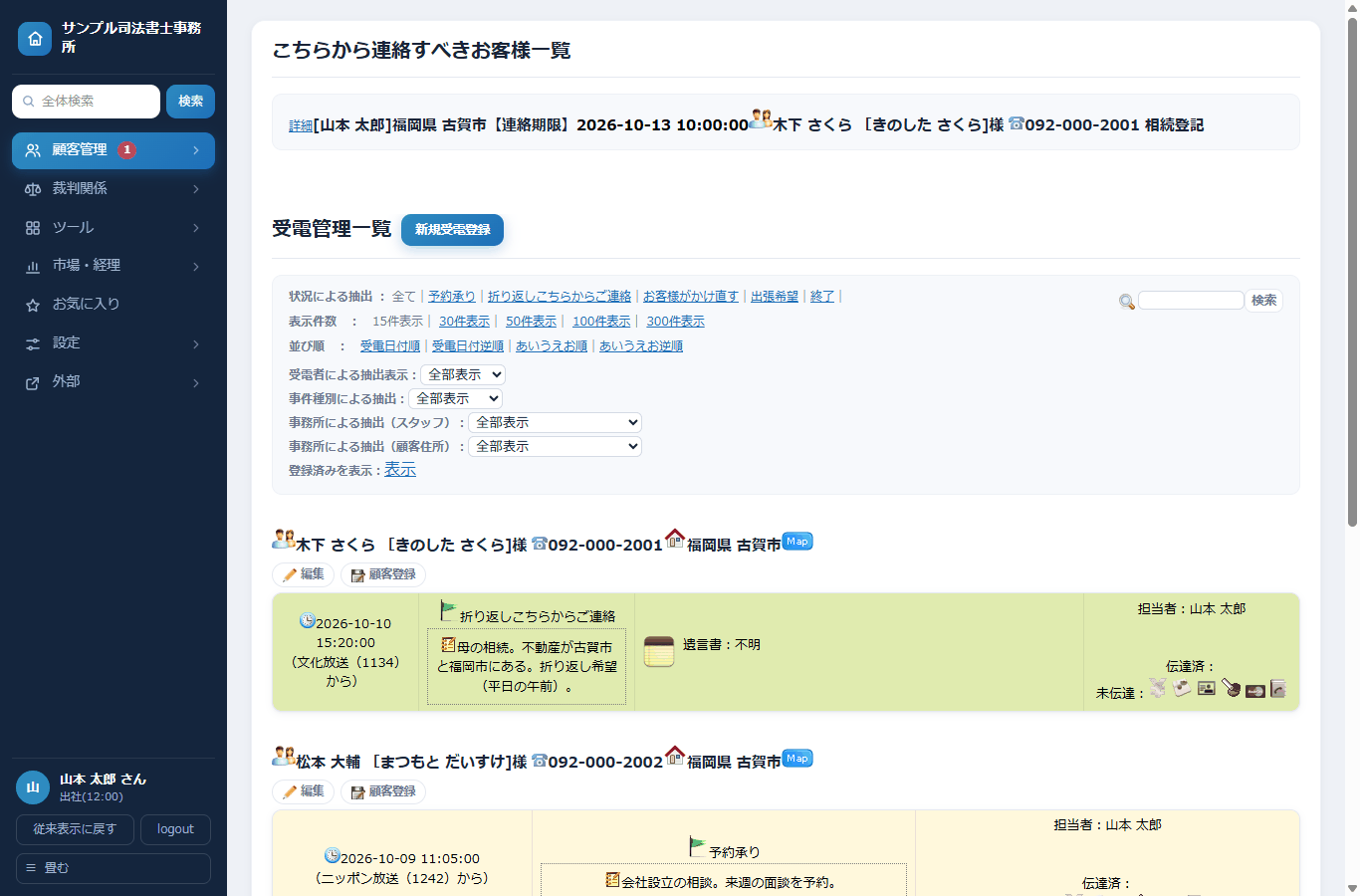
Task: Click the clock icon beside 2026-10-10 timestamp
Action: [308, 620]
